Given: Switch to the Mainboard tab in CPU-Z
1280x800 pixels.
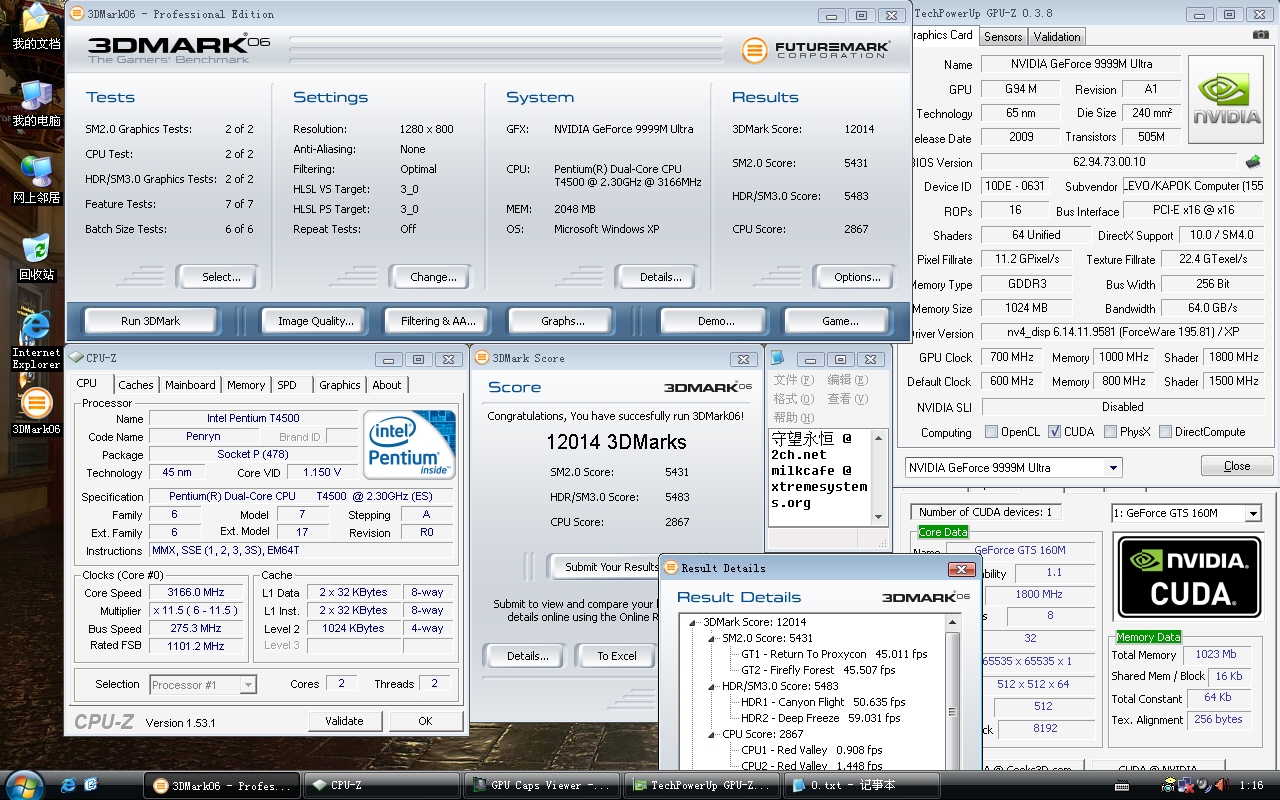Looking at the screenshot, I should [x=190, y=385].
